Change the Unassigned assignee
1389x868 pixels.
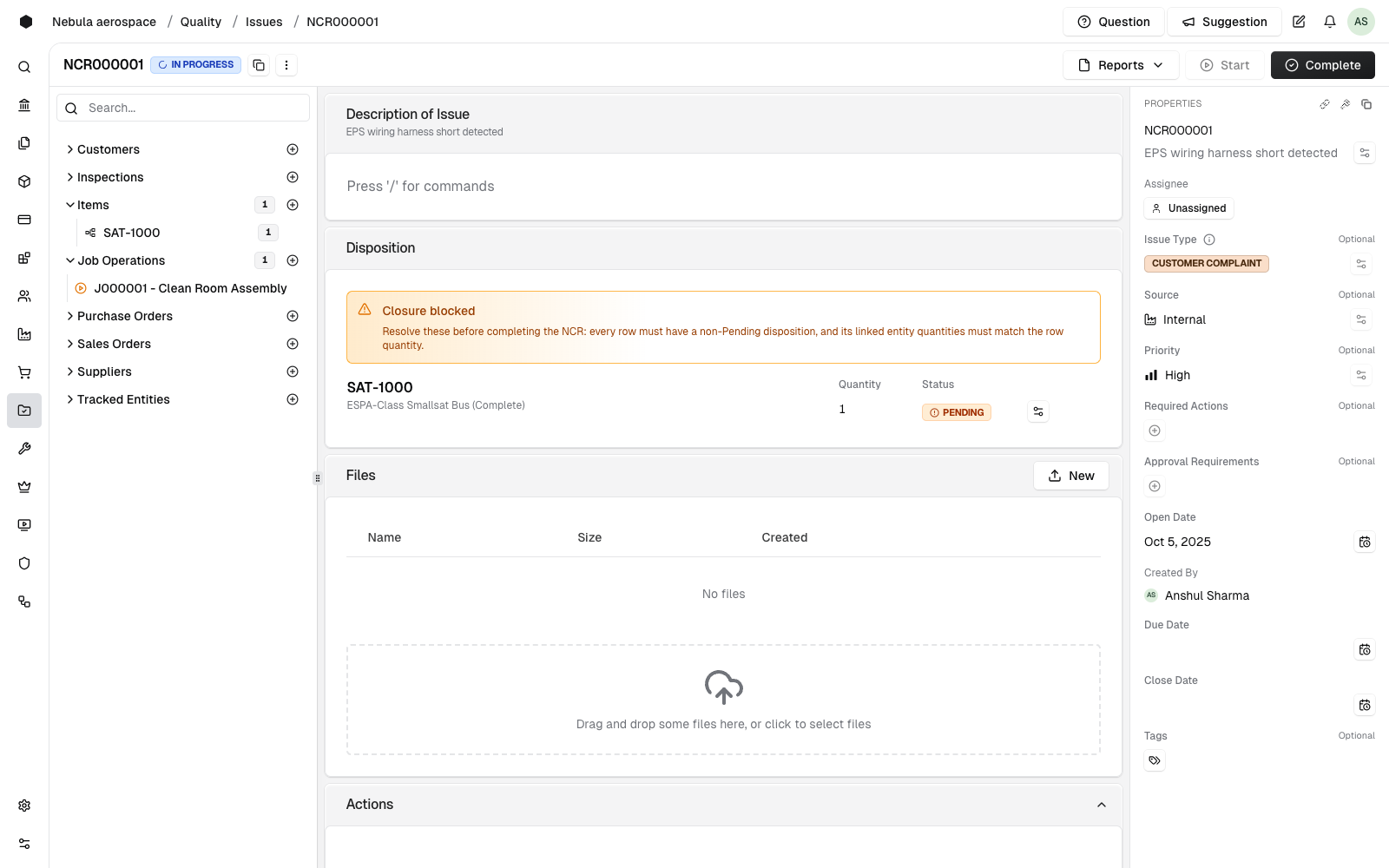point(1188,208)
